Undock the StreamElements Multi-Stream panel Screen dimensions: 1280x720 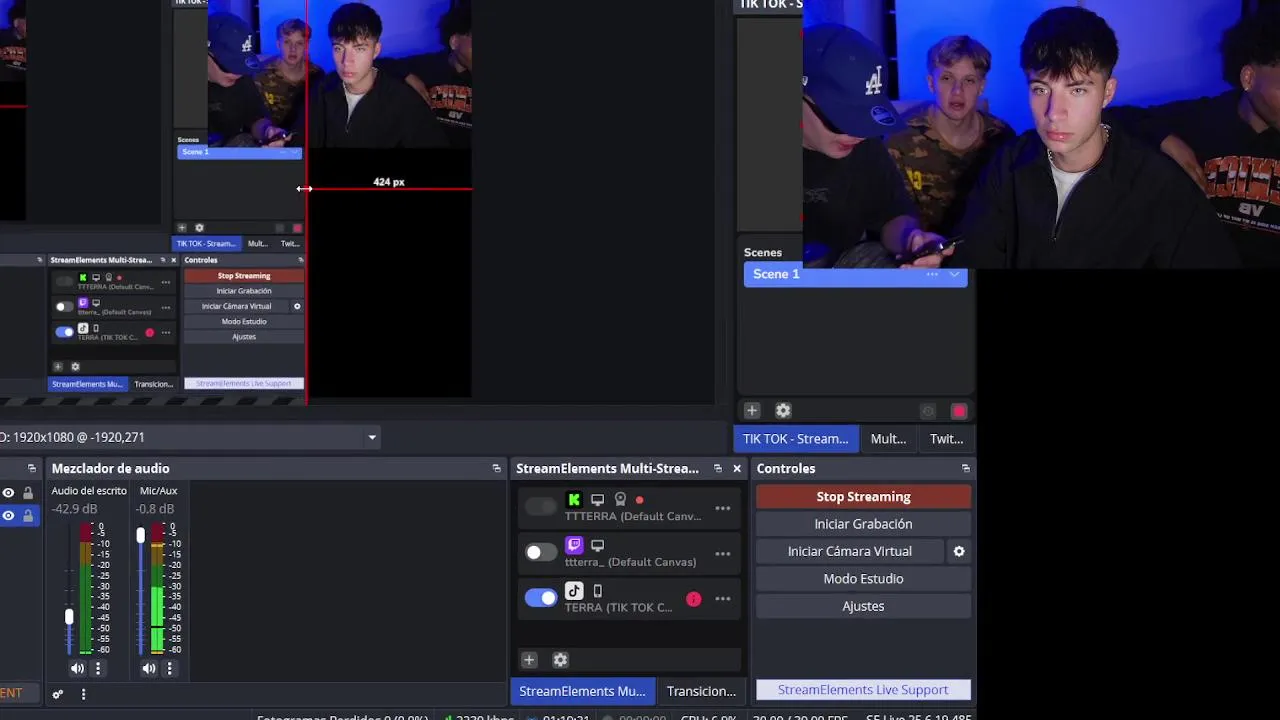click(x=717, y=468)
